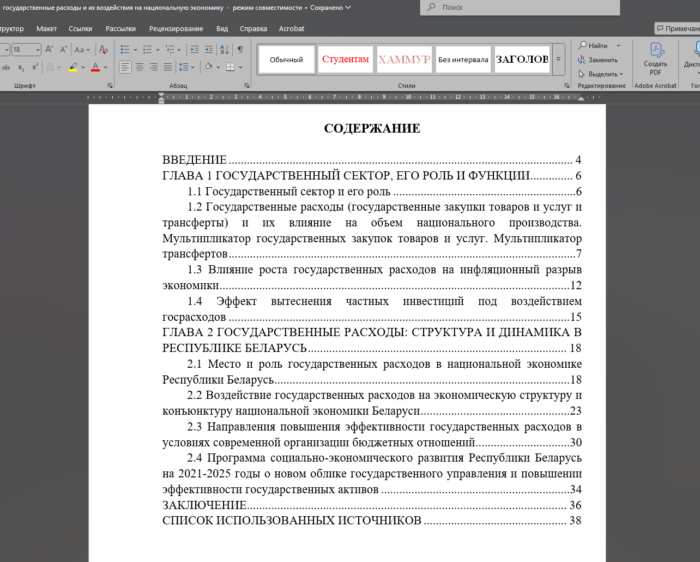Clear all formatting with the eraser icon
This screenshot has height=562, width=700.
(104, 50)
